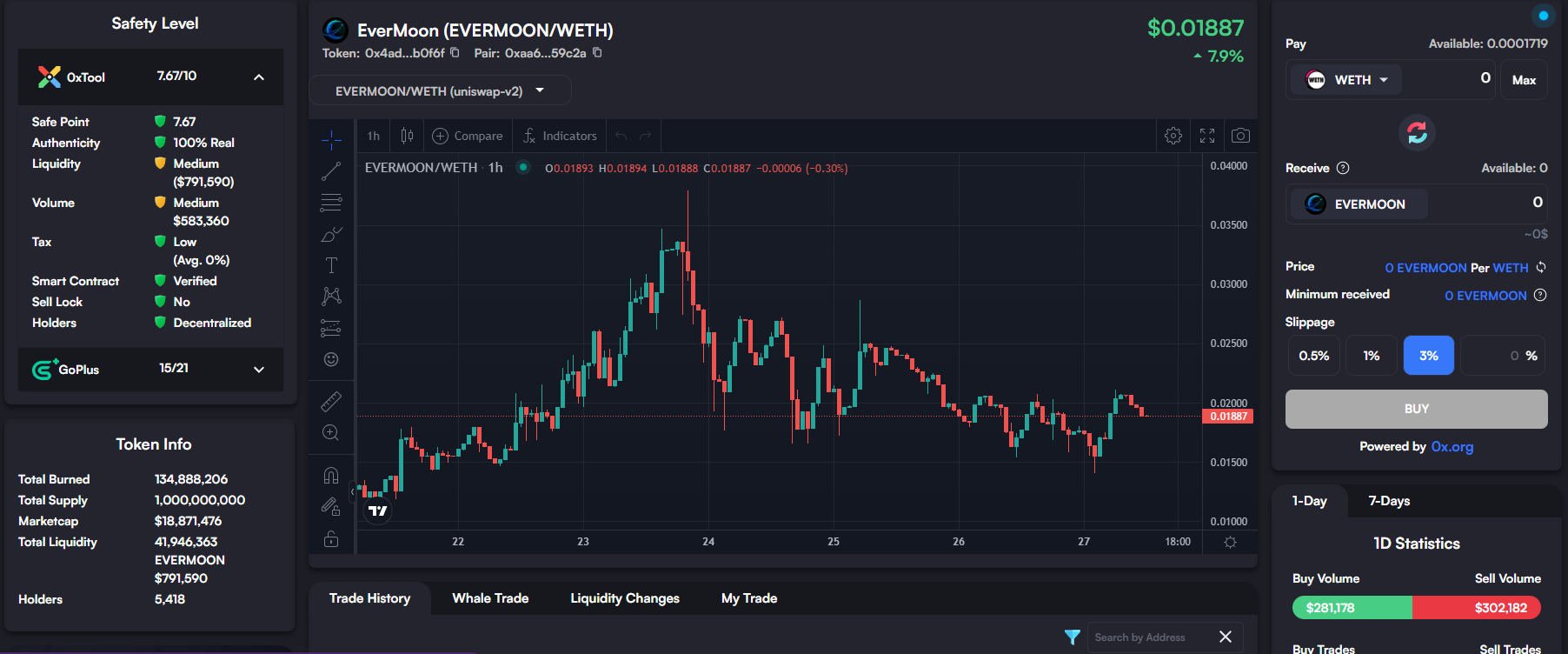This screenshot has height=654, width=1568.
Task: Copy the token address
Action: [x=455, y=53]
